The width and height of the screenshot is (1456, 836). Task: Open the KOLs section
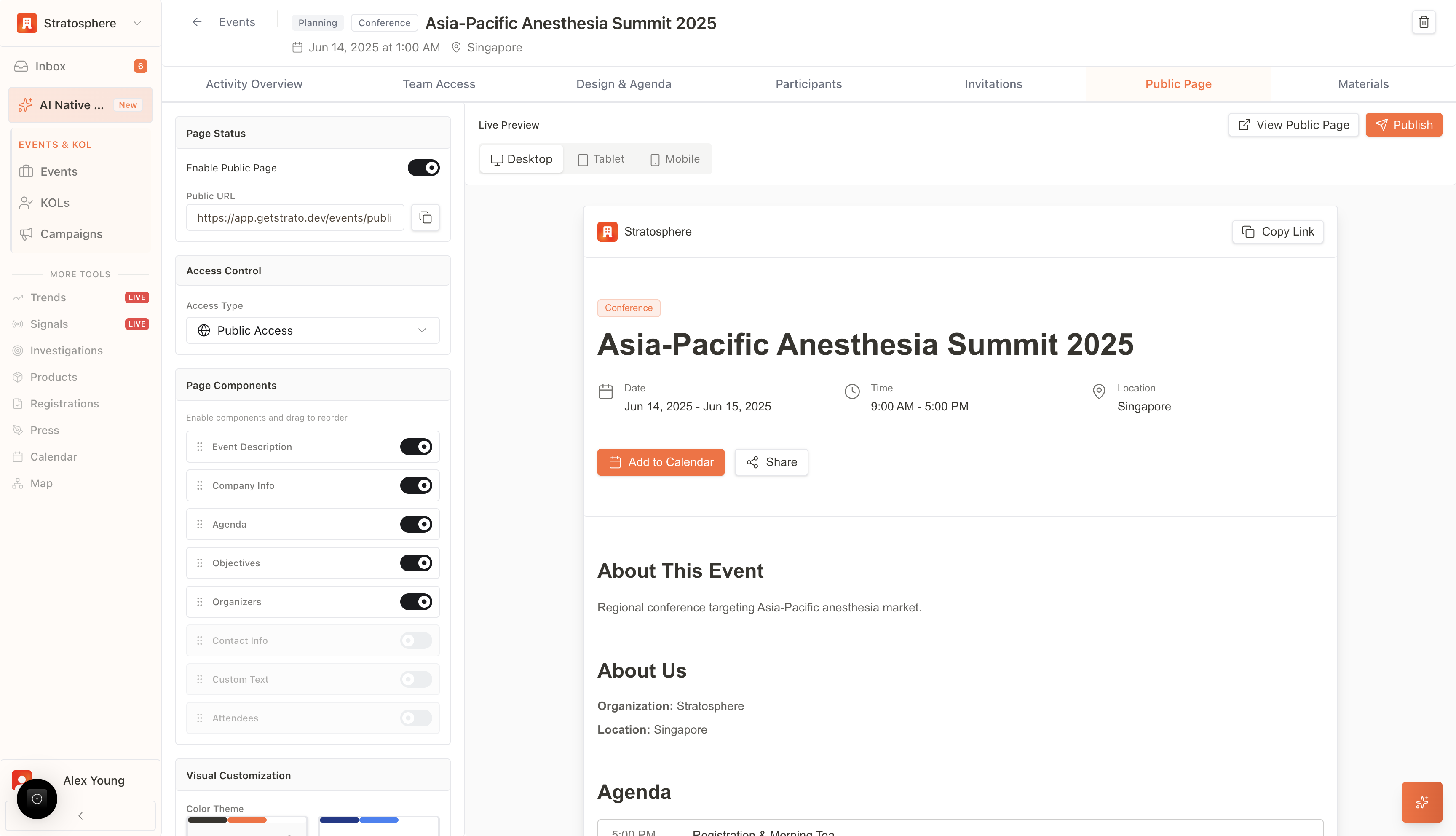click(54, 202)
